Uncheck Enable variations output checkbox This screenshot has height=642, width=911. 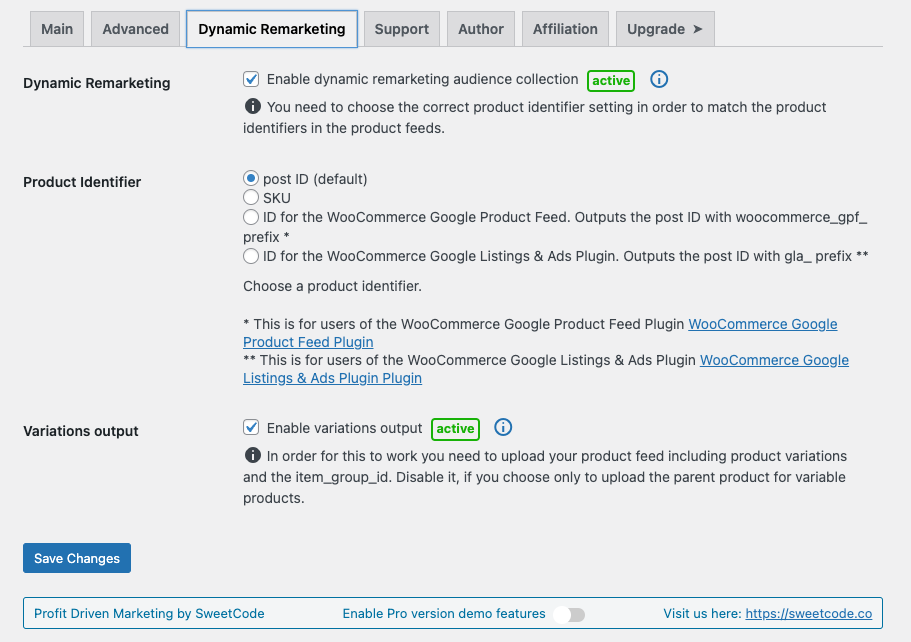coord(251,428)
